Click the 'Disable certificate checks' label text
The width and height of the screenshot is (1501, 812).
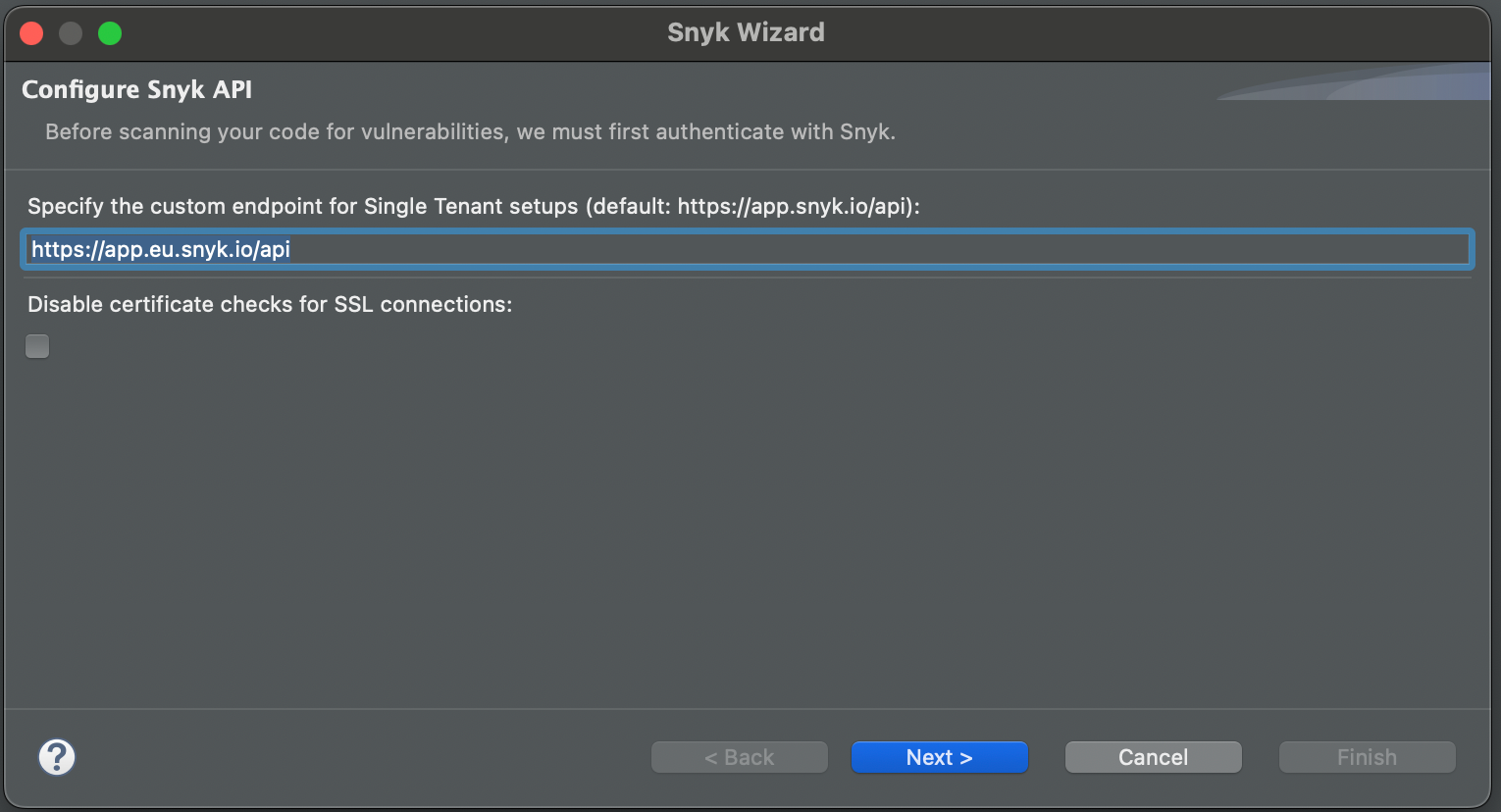tap(270, 304)
